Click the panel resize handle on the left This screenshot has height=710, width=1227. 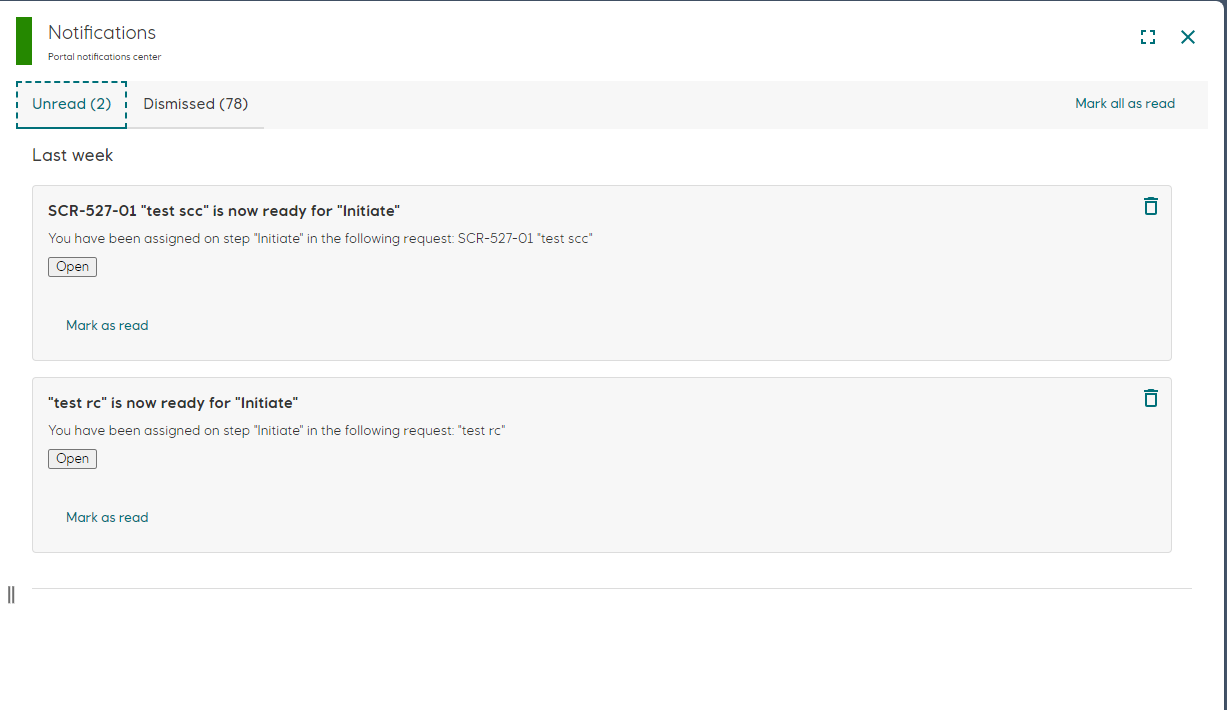click(x=11, y=594)
